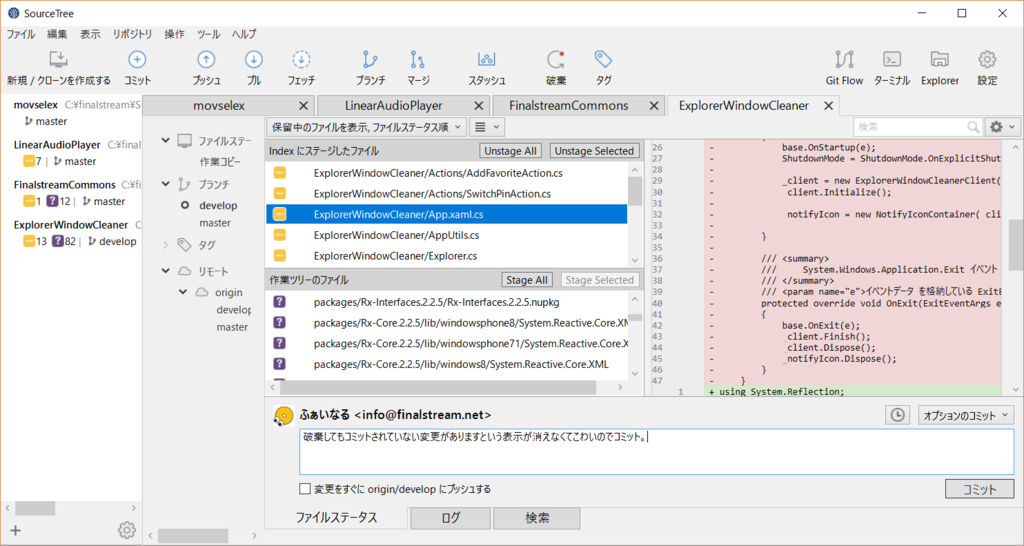Open the ヘルプ menu
1024x546 pixels.
coord(244,34)
